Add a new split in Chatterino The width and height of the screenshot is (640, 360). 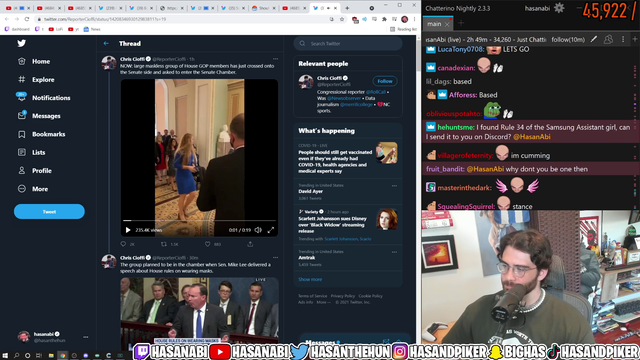tap(635, 39)
